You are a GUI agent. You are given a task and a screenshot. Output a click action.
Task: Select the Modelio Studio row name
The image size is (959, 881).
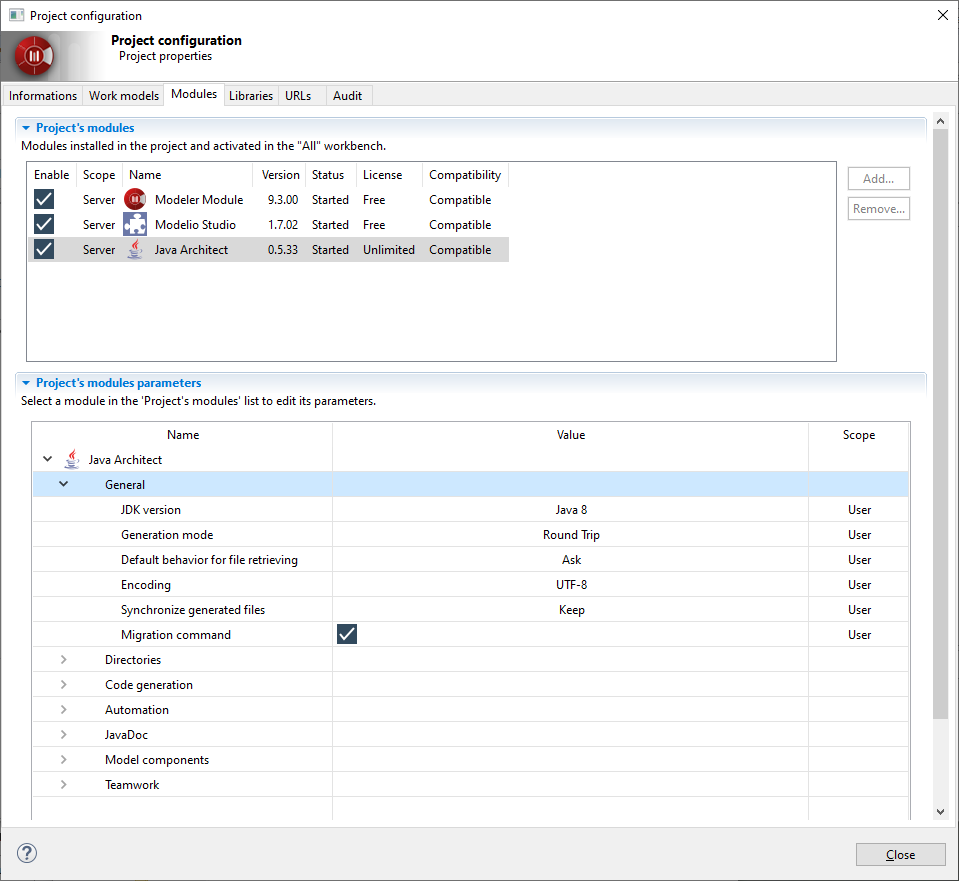coord(195,225)
